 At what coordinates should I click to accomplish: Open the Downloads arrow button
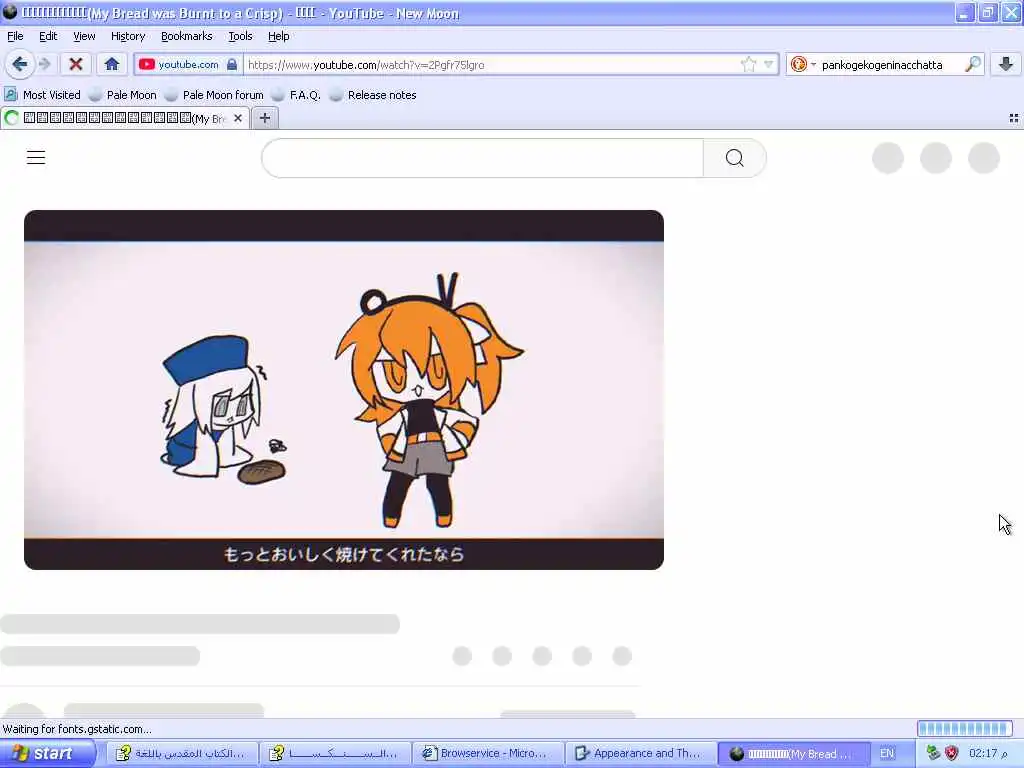point(1006,64)
